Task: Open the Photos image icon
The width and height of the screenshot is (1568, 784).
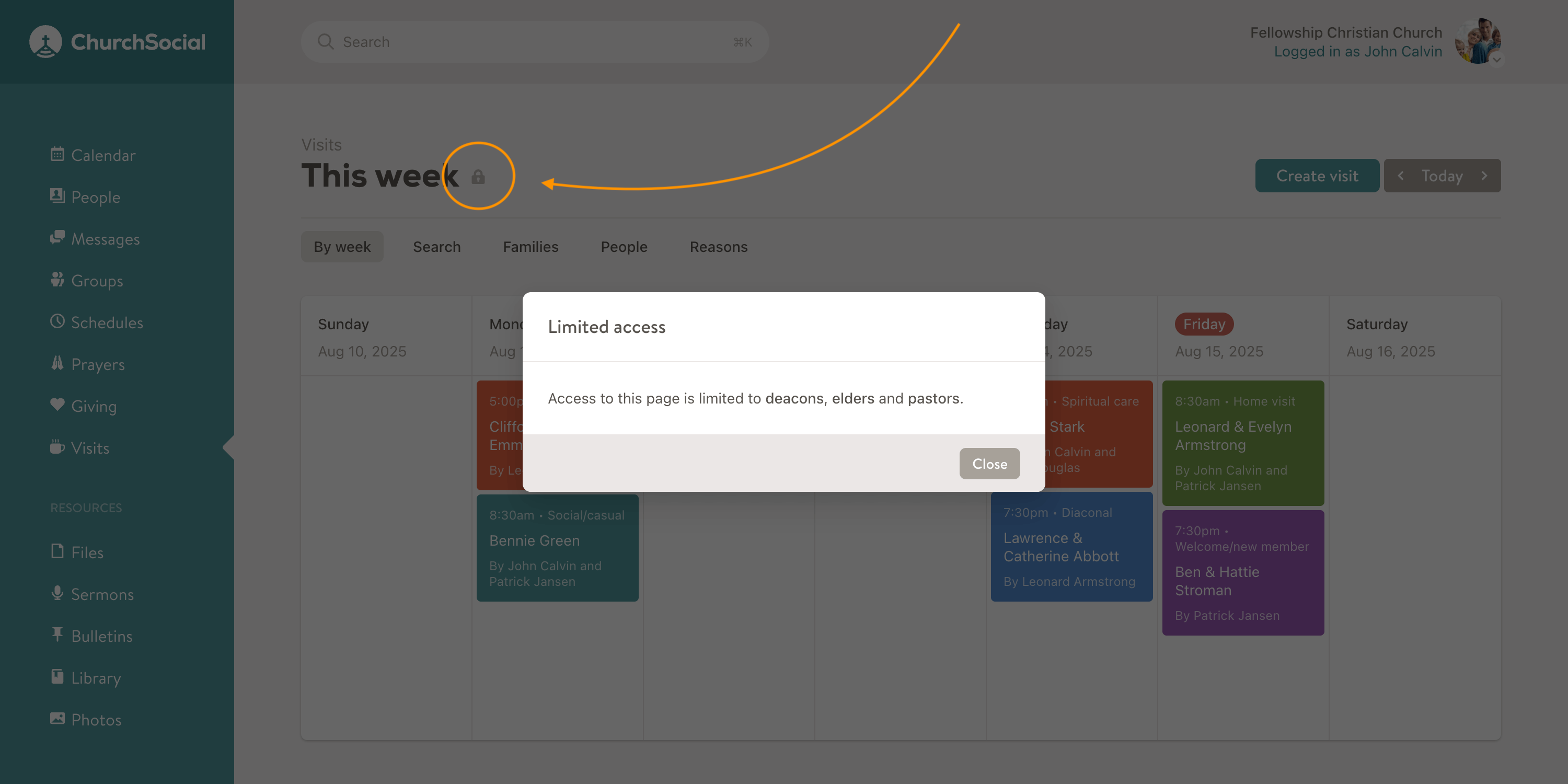Action: (x=57, y=718)
